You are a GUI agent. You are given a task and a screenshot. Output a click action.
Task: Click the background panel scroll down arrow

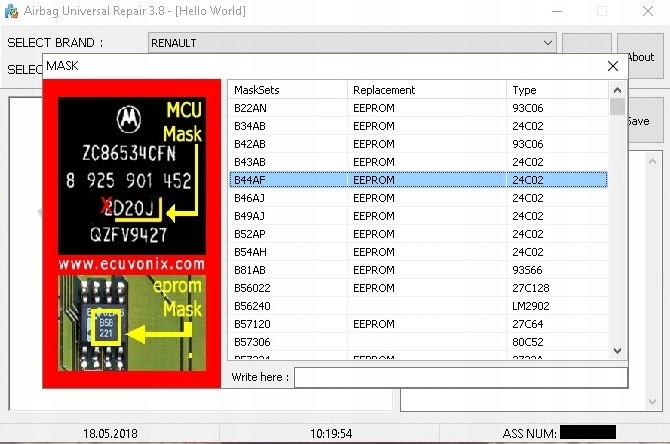click(x=652, y=402)
